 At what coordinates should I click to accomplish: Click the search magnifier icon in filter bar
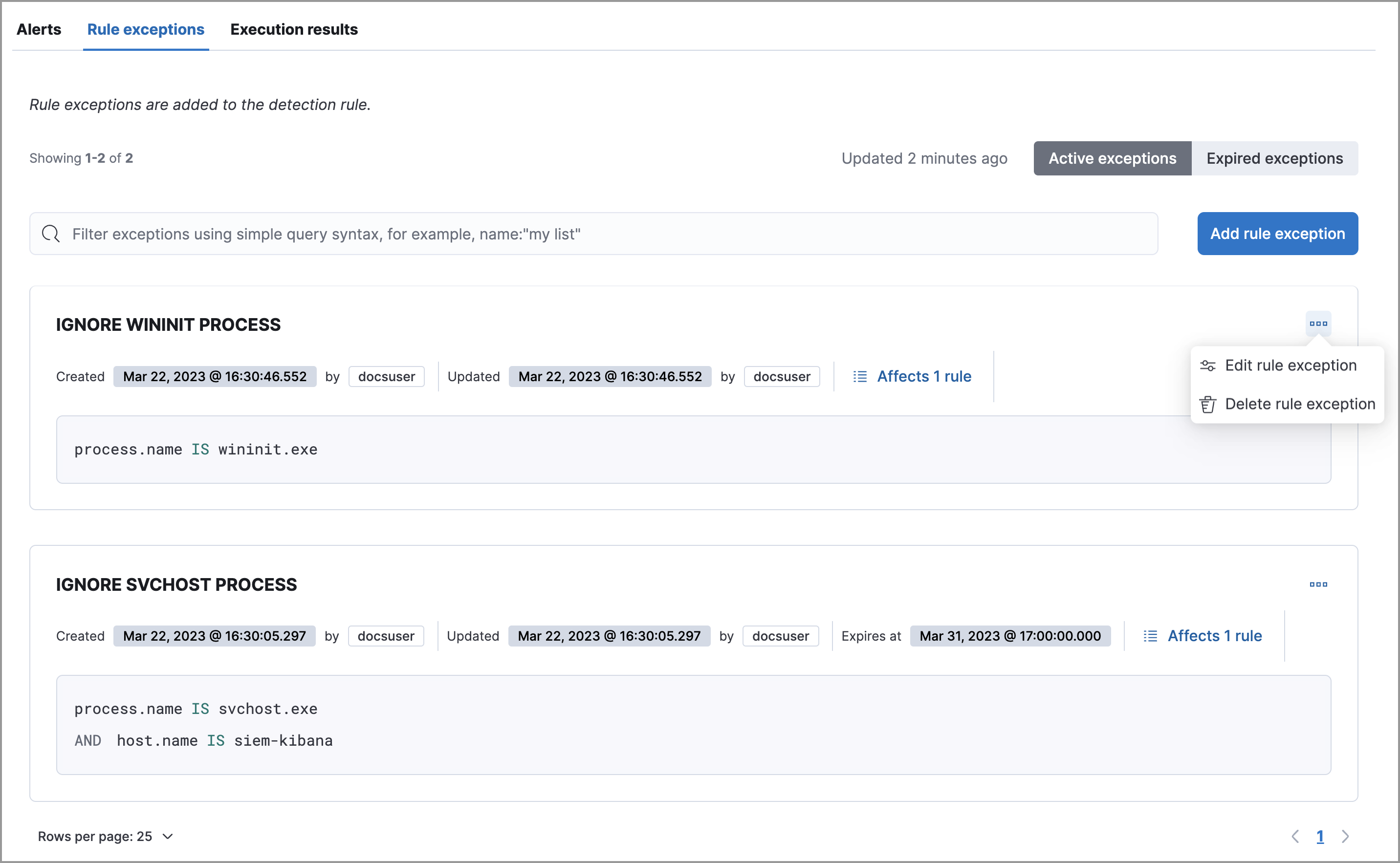[x=51, y=234]
